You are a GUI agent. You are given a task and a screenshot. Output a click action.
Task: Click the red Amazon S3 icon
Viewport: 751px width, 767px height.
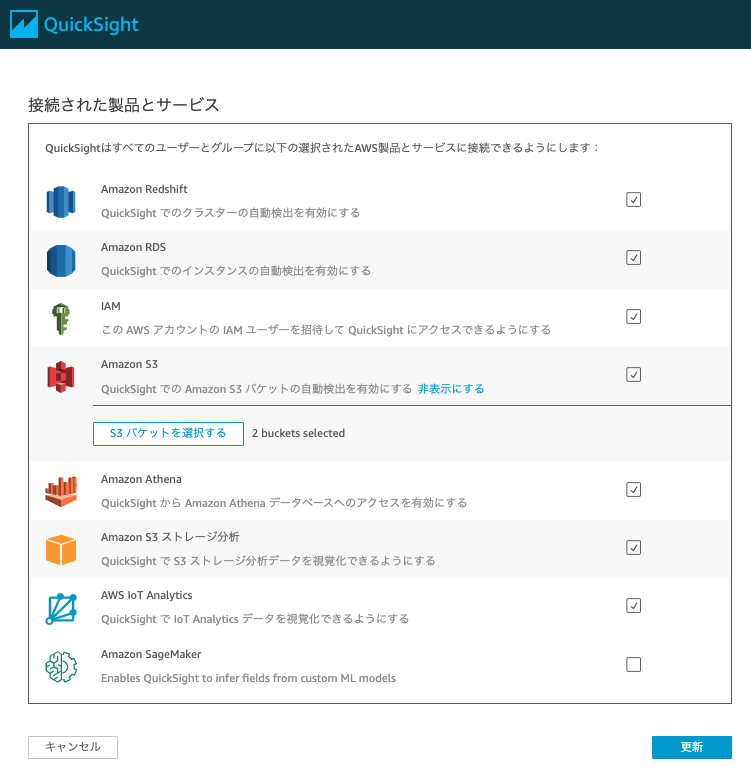click(x=61, y=377)
